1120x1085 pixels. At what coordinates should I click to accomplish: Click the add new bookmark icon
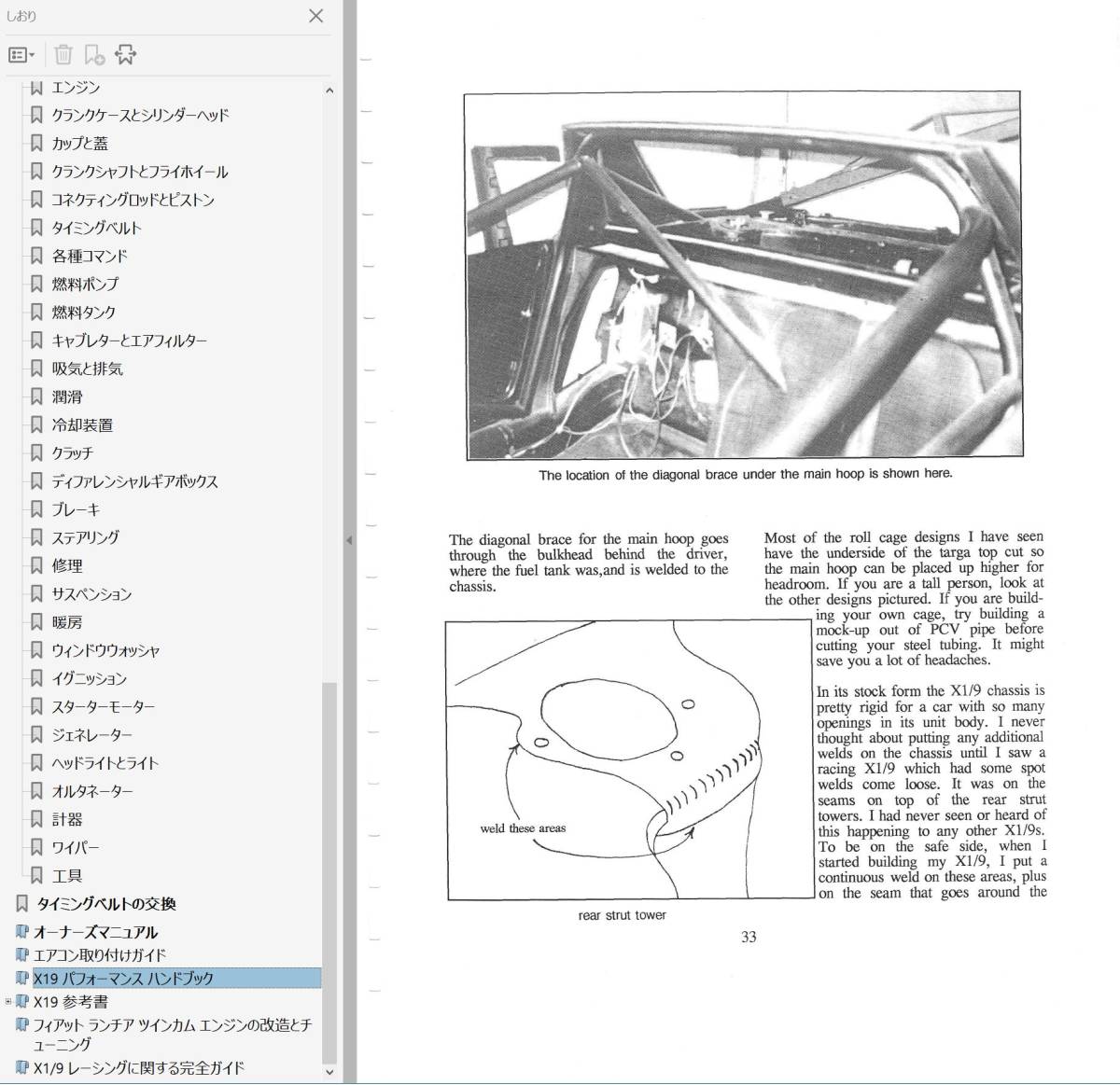click(x=94, y=55)
